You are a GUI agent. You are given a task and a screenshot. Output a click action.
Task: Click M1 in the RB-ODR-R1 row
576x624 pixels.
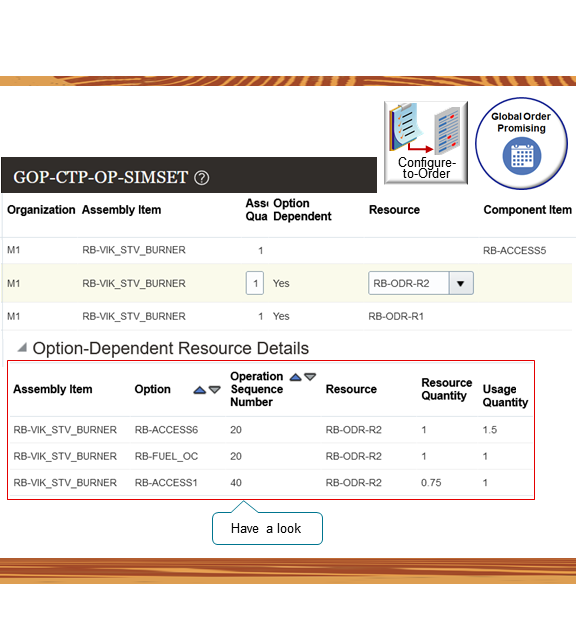click(14, 316)
